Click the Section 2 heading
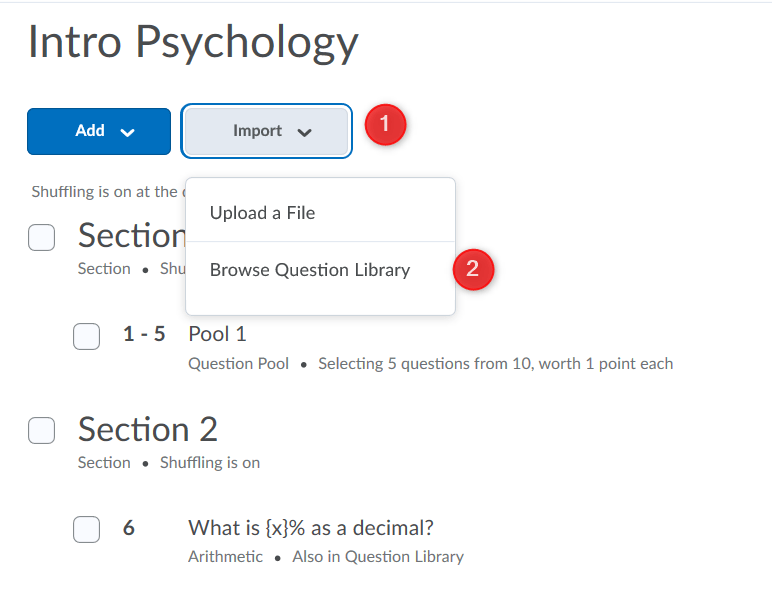 [148, 429]
